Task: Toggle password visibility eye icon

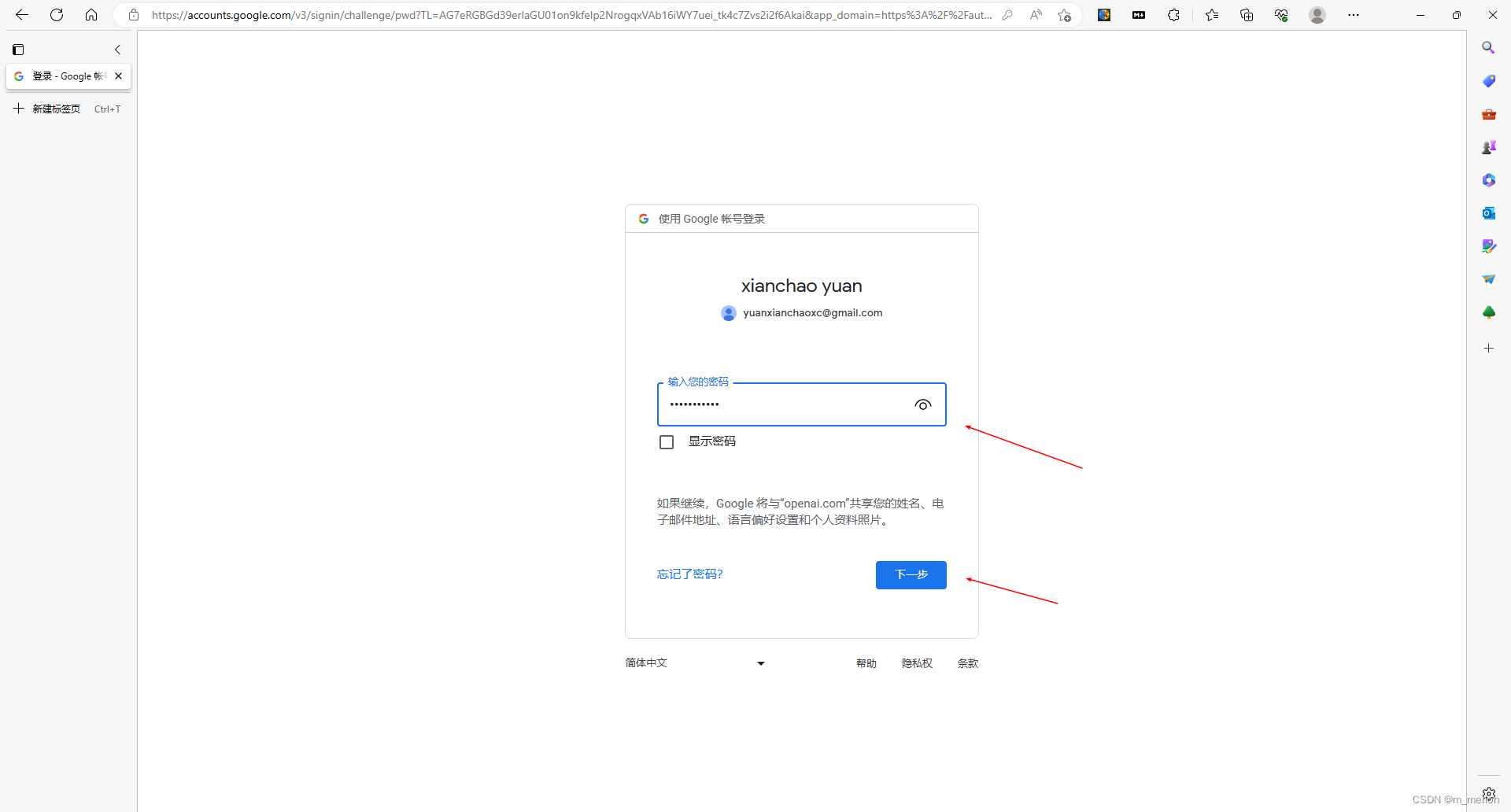Action: [923, 404]
